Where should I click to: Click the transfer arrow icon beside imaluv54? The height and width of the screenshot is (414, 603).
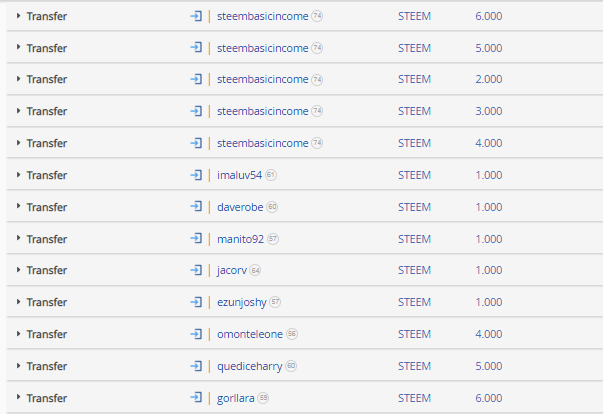[x=196, y=175]
